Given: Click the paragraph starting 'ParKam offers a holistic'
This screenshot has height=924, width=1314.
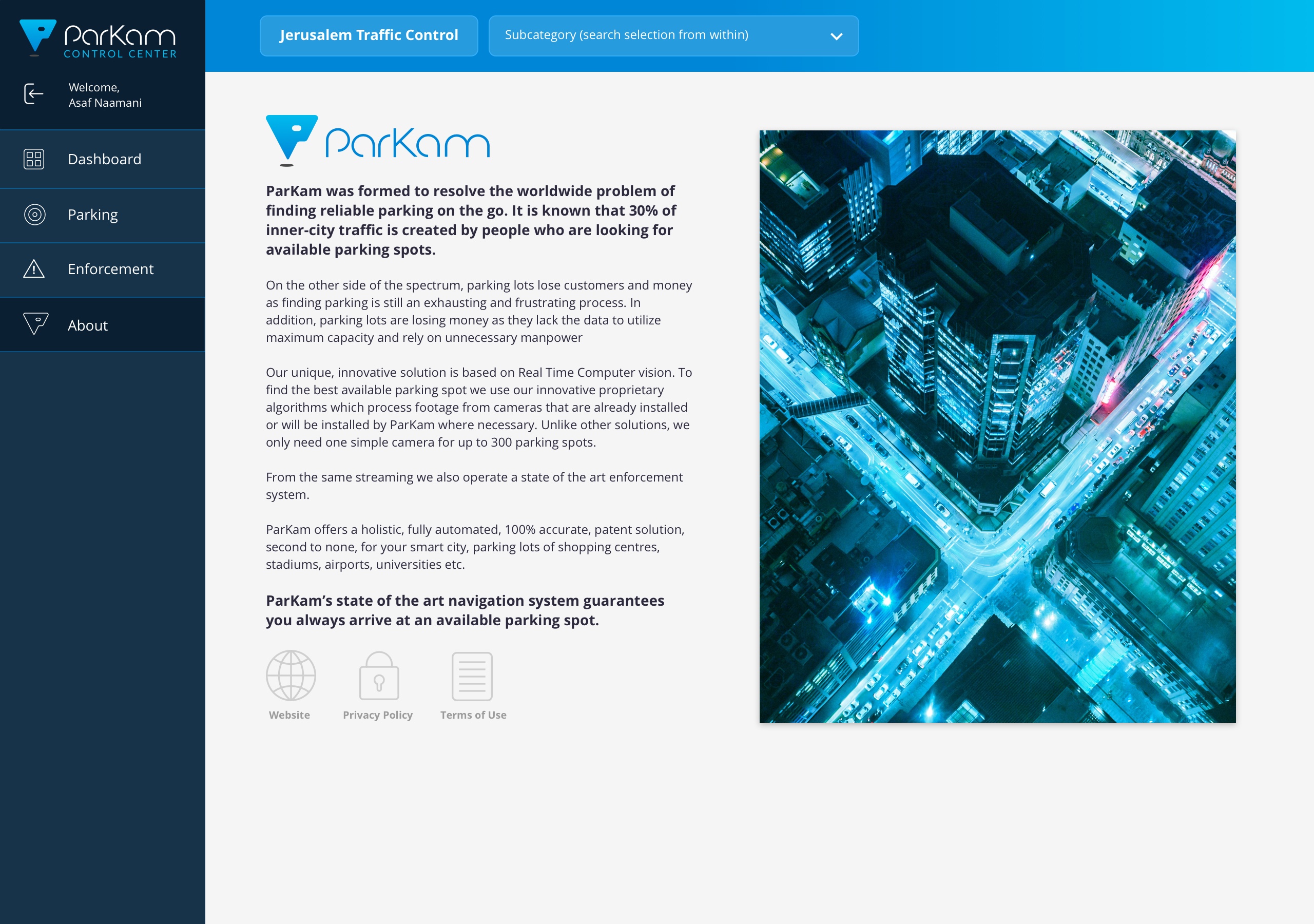Looking at the screenshot, I should (x=475, y=547).
